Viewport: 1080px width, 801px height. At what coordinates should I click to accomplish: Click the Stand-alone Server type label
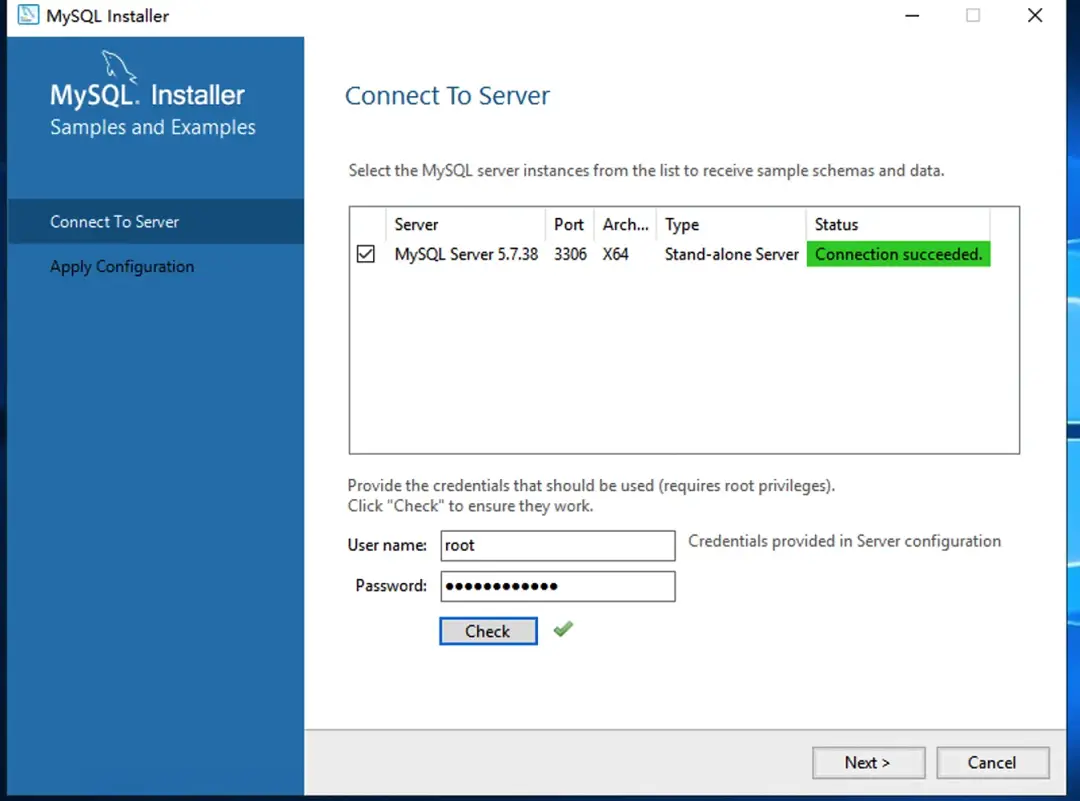click(731, 254)
